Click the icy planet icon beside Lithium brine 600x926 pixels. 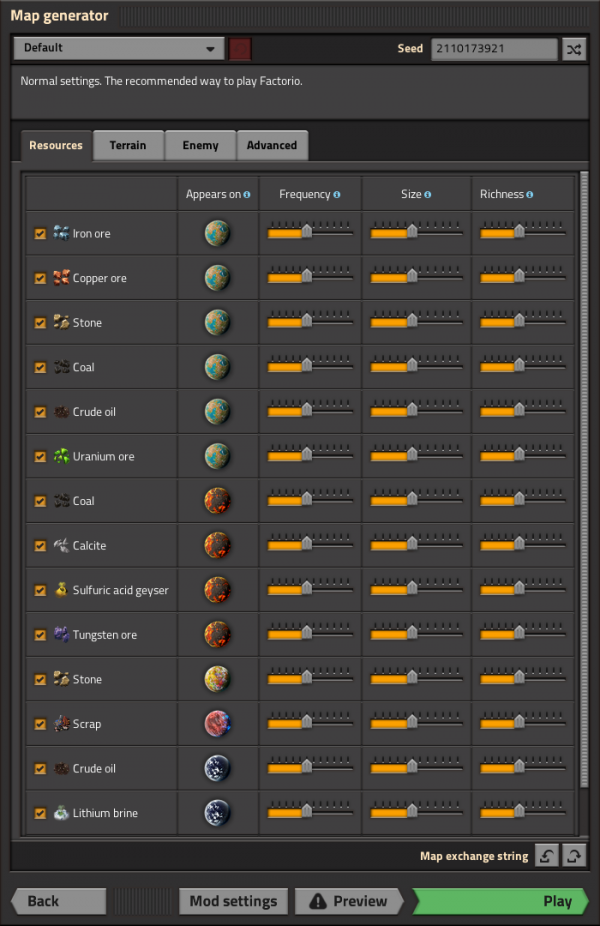coord(217,812)
